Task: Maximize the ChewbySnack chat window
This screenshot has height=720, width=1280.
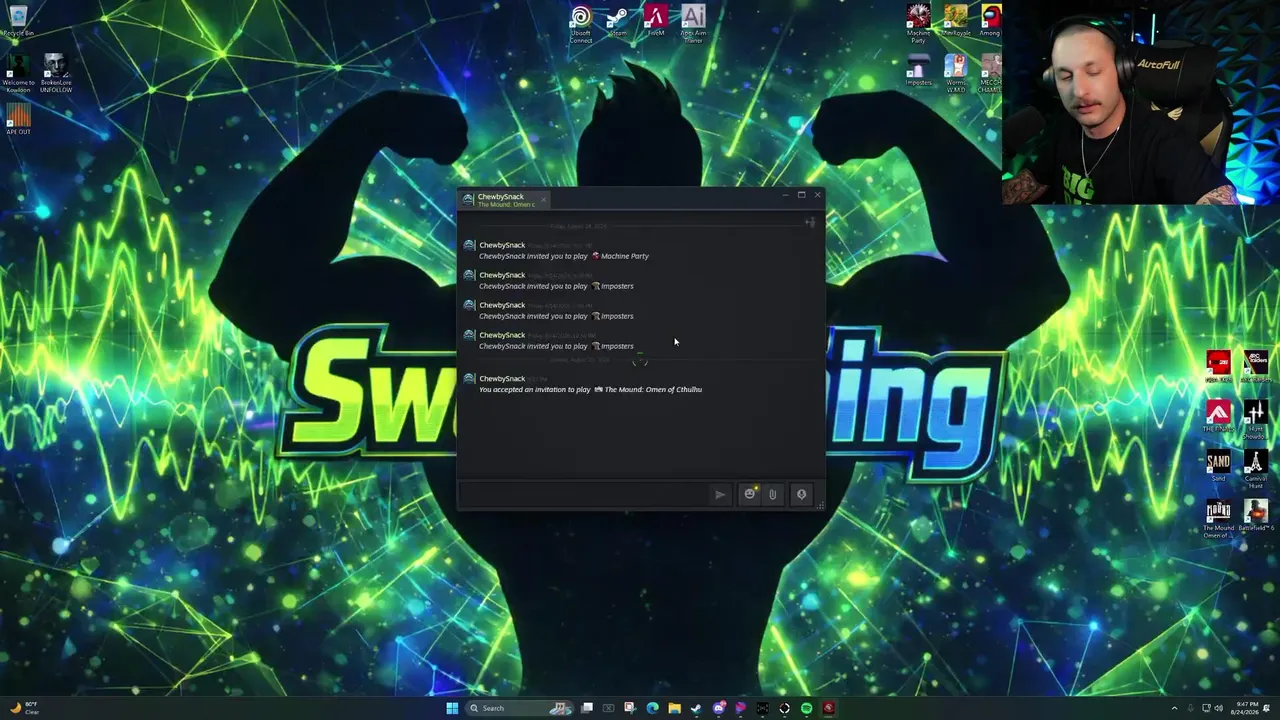Action: point(801,195)
